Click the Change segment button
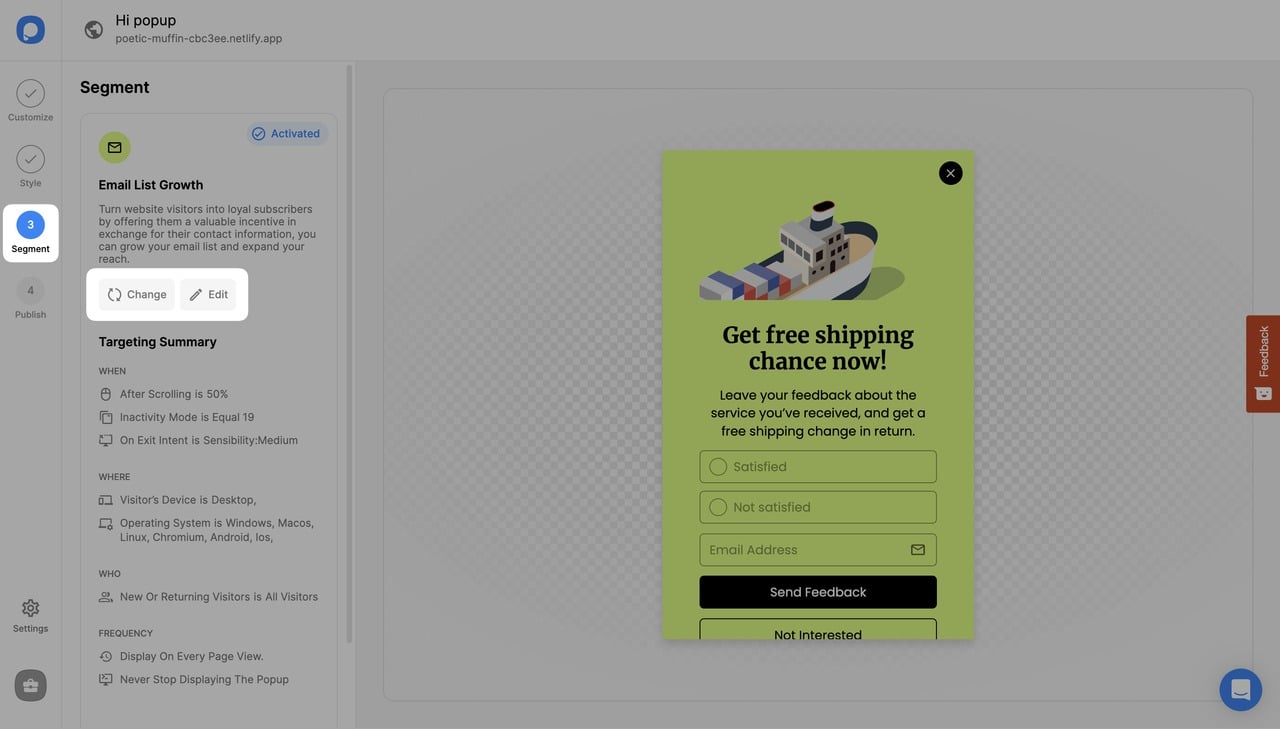1280x729 pixels. pyautogui.click(x=136, y=294)
